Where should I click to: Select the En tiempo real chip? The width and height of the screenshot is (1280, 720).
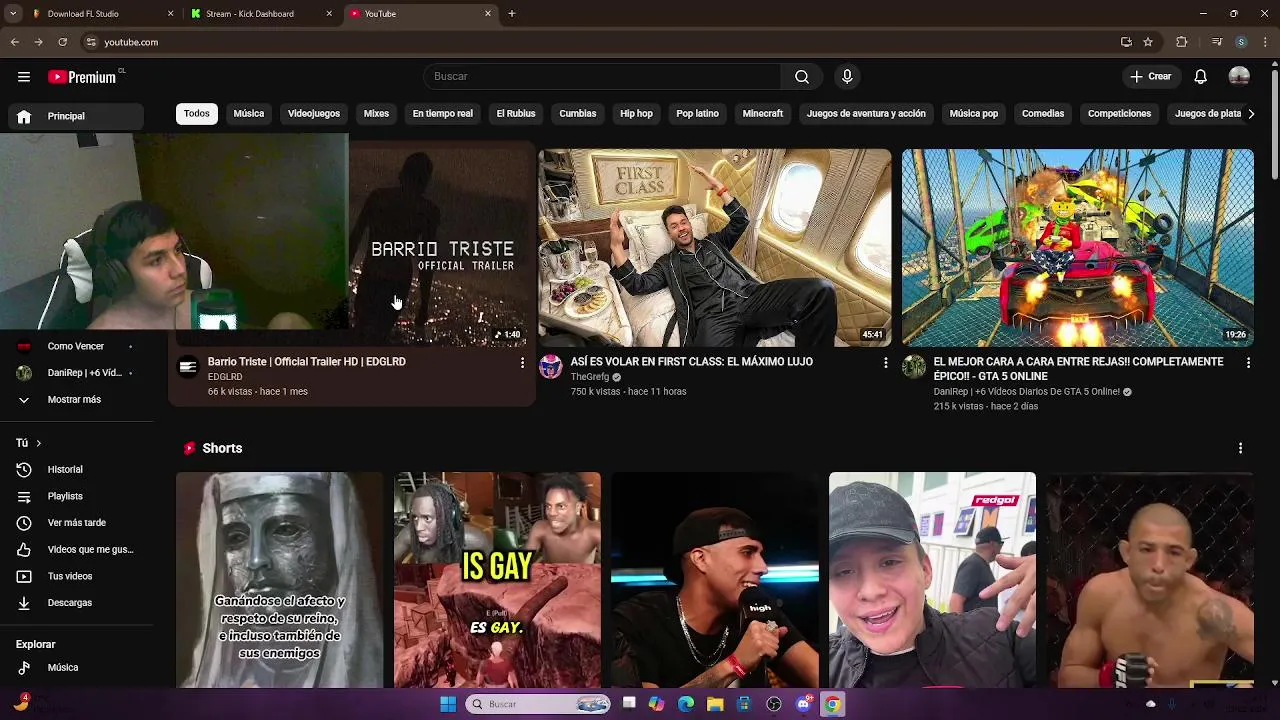click(443, 114)
